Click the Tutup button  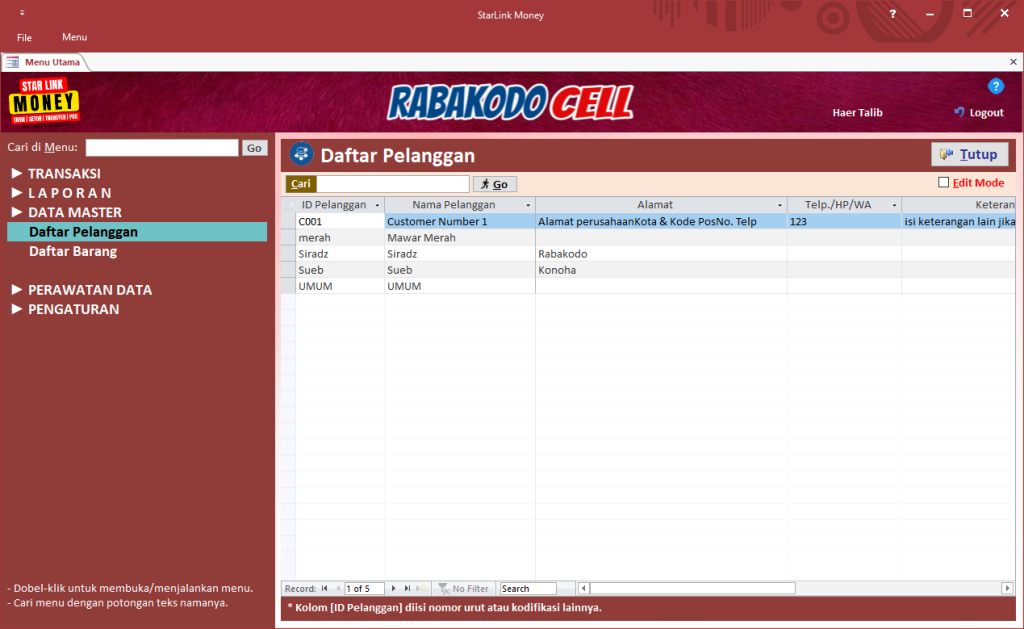(x=969, y=154)
